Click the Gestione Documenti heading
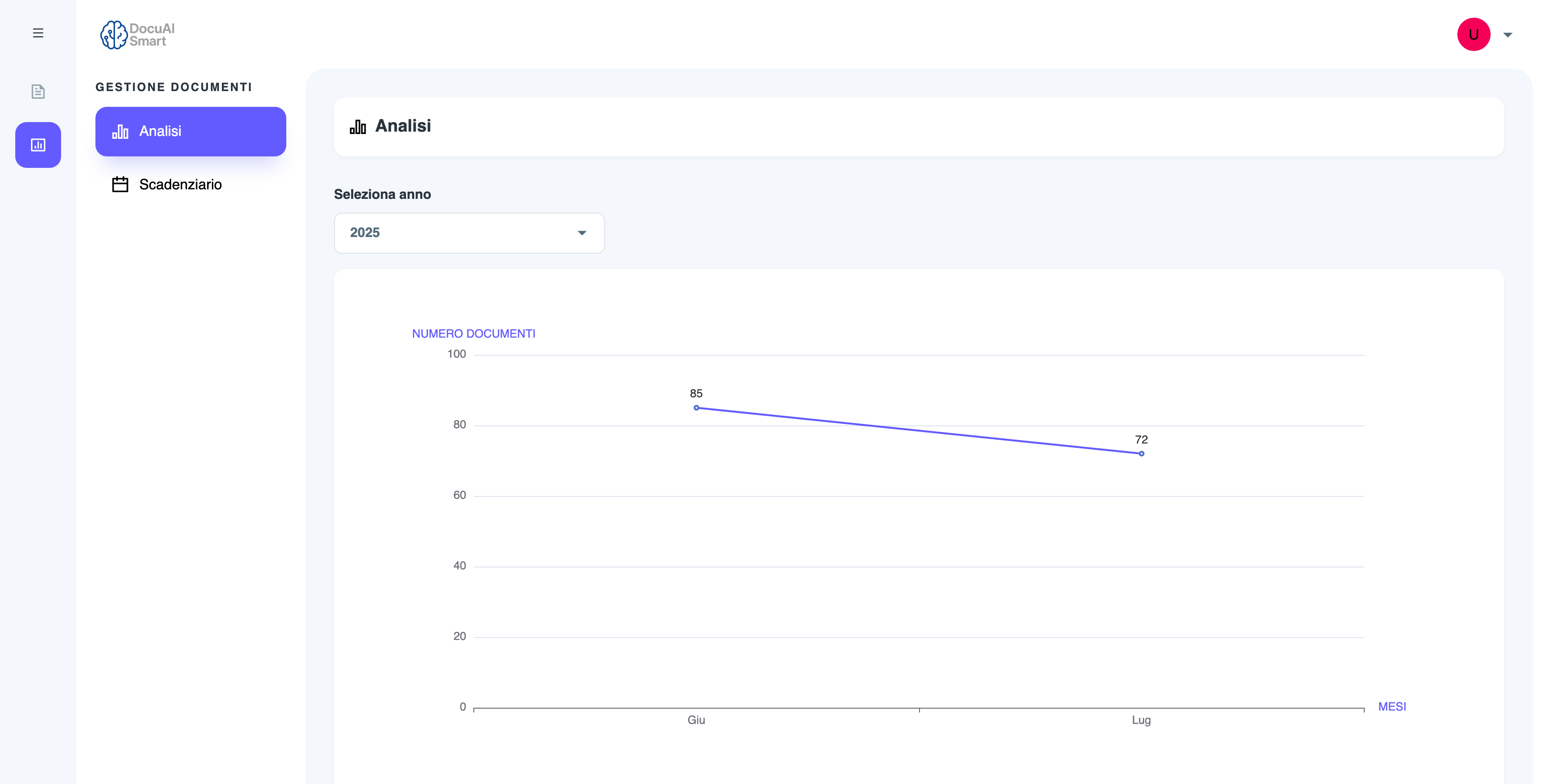The image size is (1547, 784). coord(174,86)
